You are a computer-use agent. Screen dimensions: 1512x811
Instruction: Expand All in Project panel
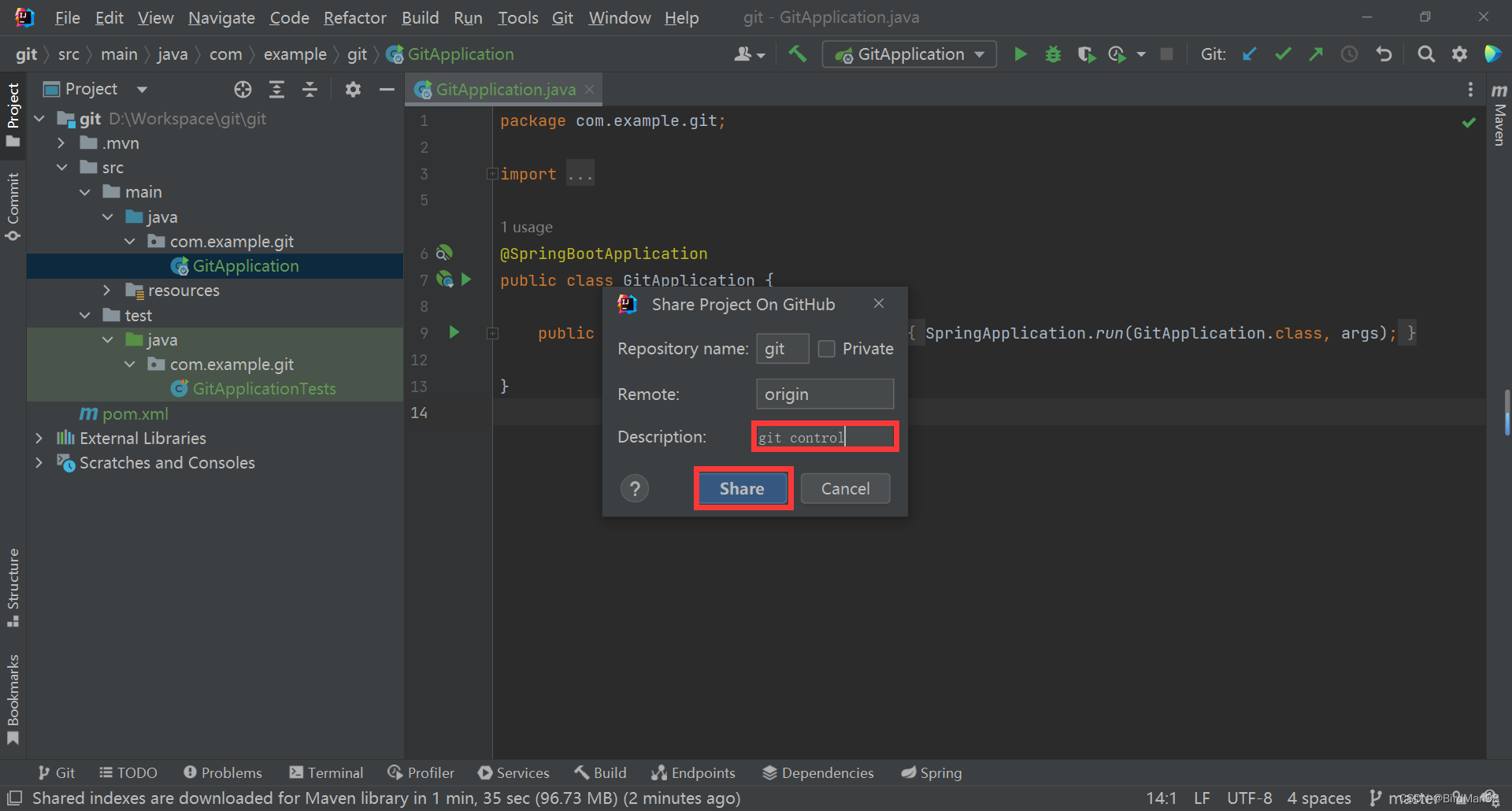tap(276, 89)
